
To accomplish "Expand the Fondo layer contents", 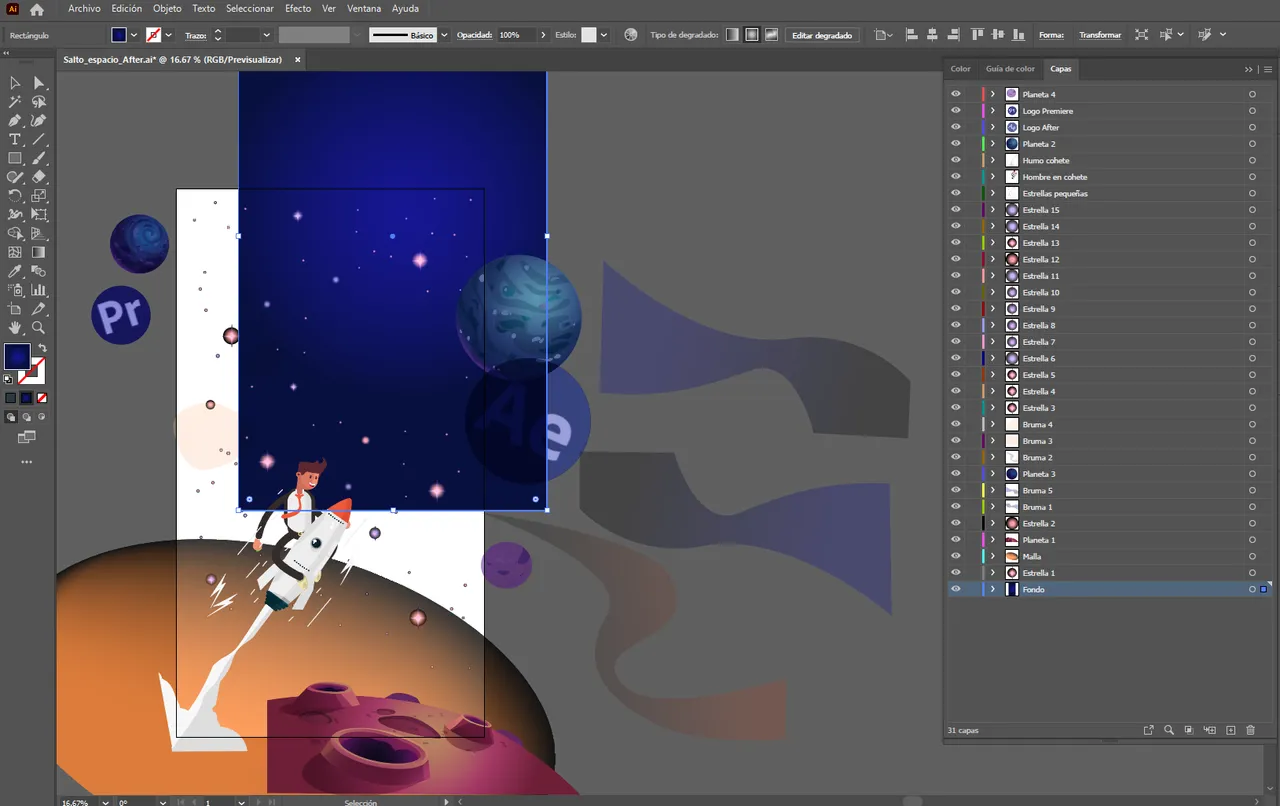I will (993, 589).
